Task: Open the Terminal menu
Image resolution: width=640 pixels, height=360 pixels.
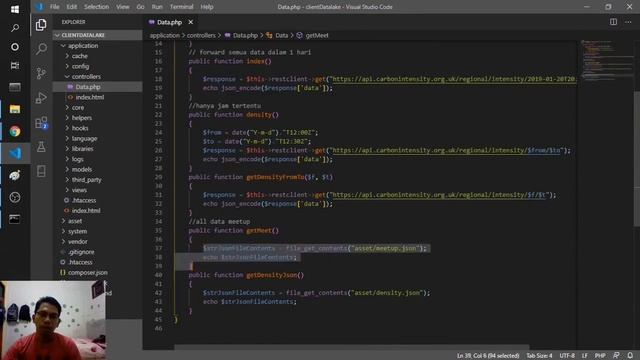Action: pos(182,7)
